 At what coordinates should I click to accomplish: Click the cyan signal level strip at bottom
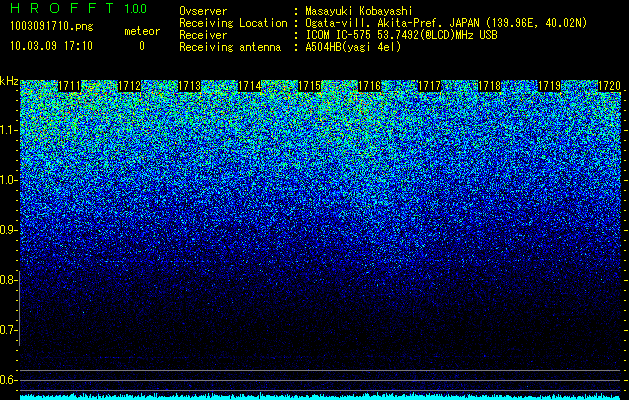coord(321,397)
